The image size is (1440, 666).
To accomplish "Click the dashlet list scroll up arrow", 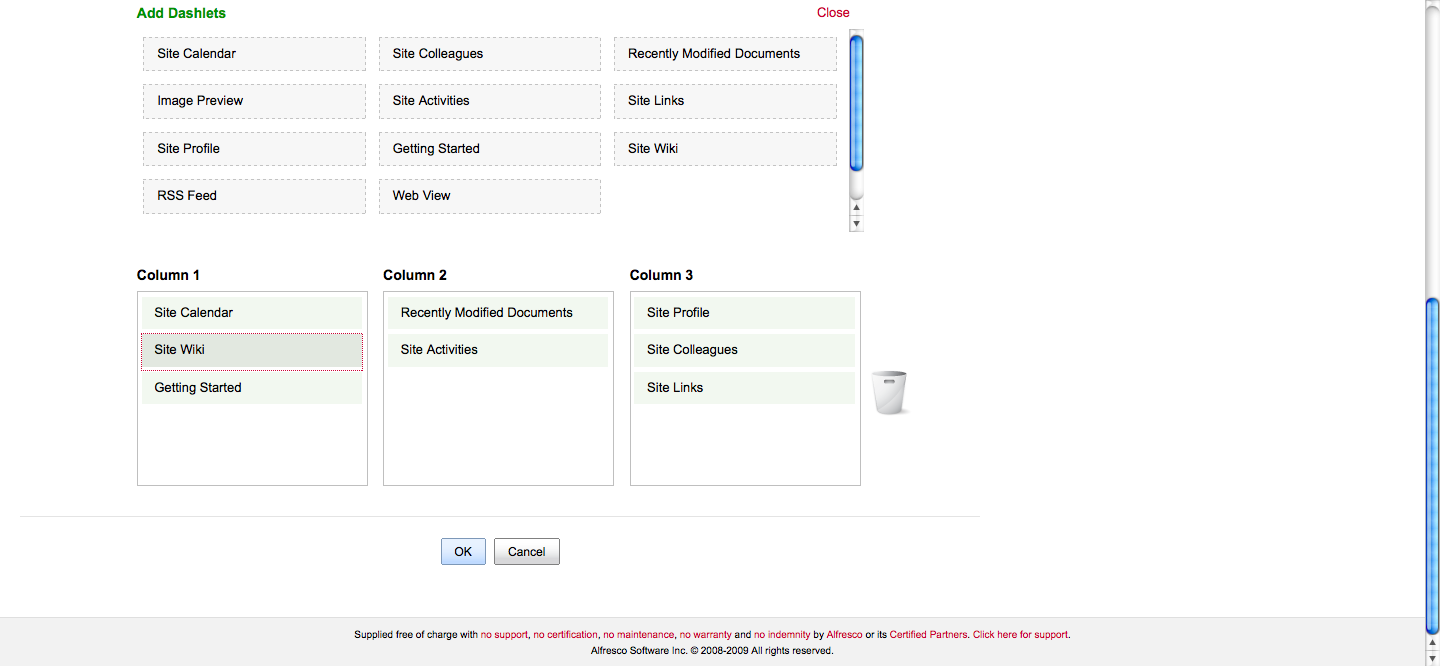I will point(856,208).
